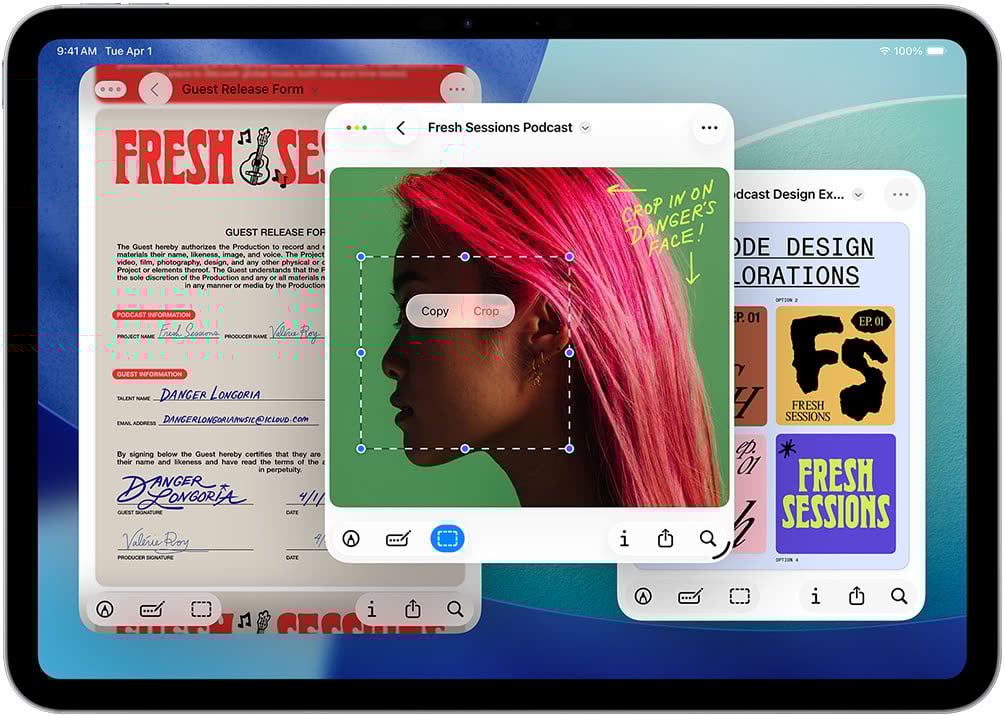Go back in the Guest Release Form window

tap(155, 90)
